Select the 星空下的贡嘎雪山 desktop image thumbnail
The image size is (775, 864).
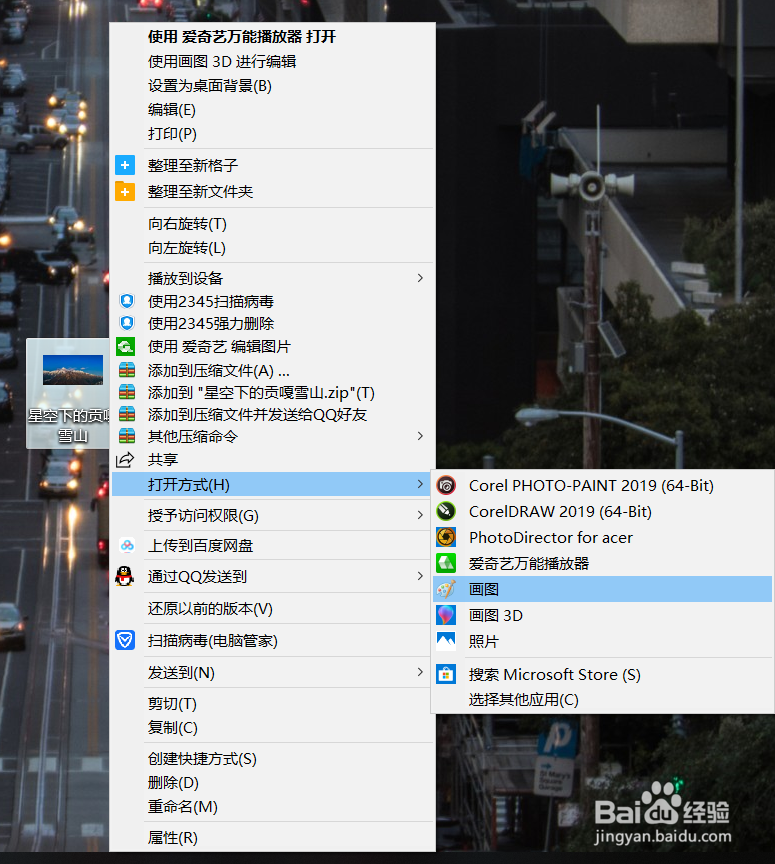pyautogui.click(x=73, y=370)
